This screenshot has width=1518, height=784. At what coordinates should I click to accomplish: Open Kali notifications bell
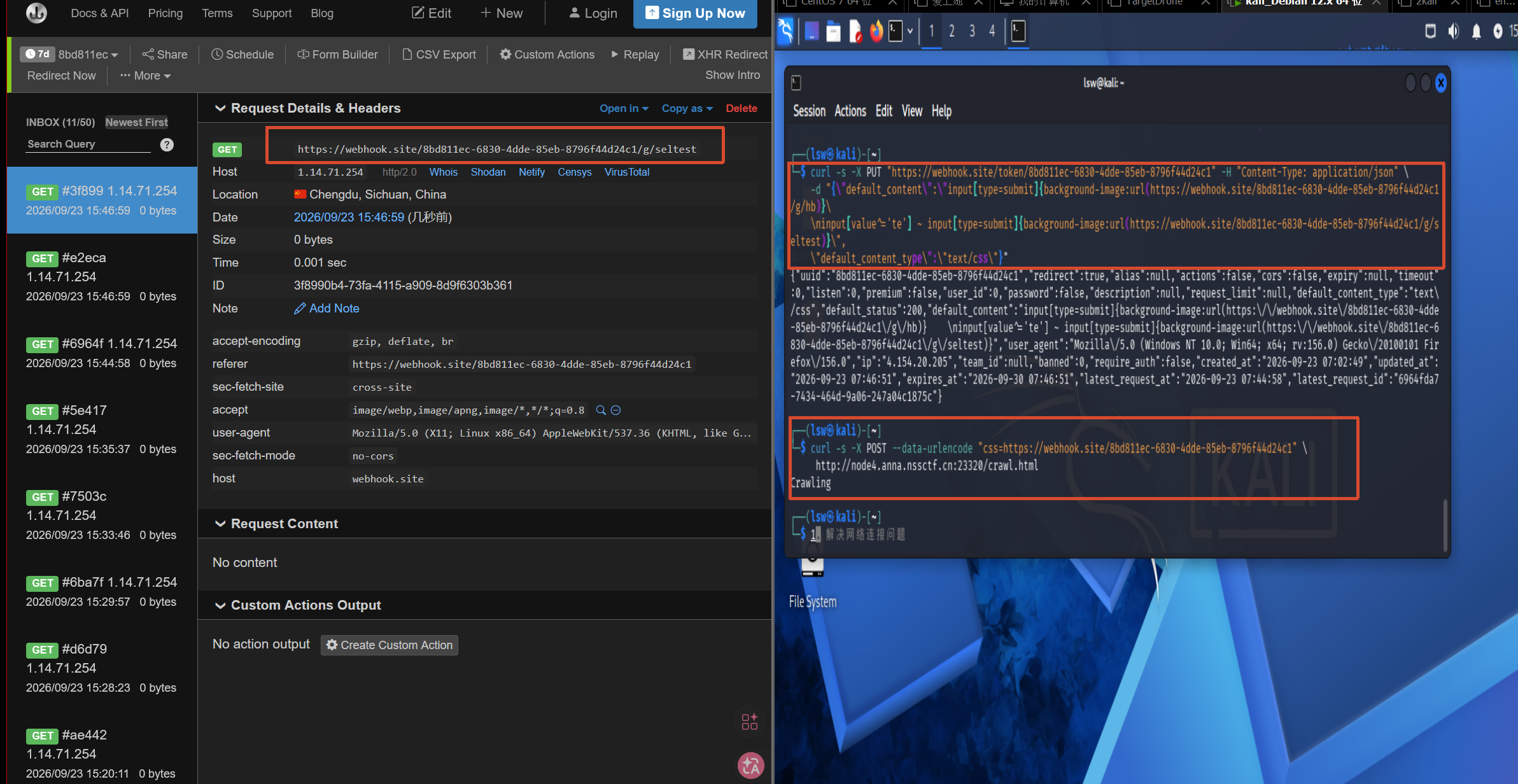pyautogui.click(x=1476, y=31)
